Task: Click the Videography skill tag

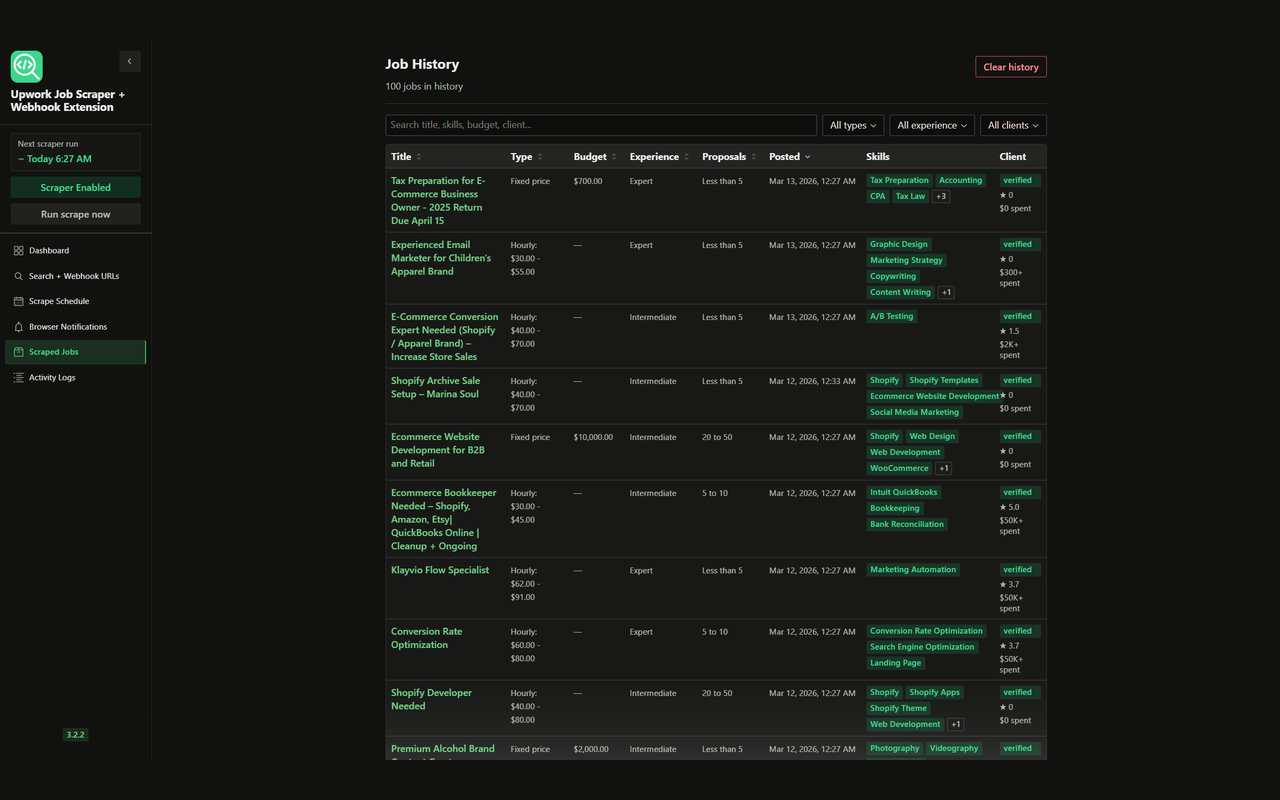Action: (954, 749)
